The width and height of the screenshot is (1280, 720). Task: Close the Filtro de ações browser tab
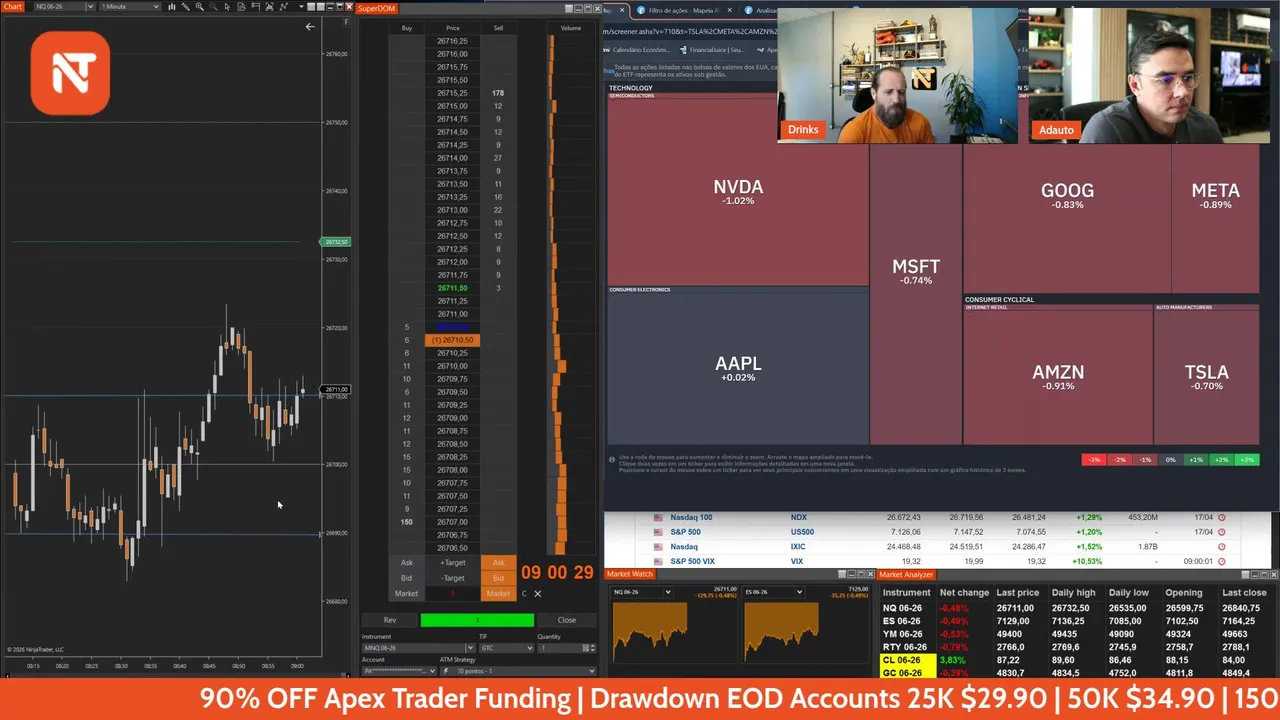click(730, 10)
